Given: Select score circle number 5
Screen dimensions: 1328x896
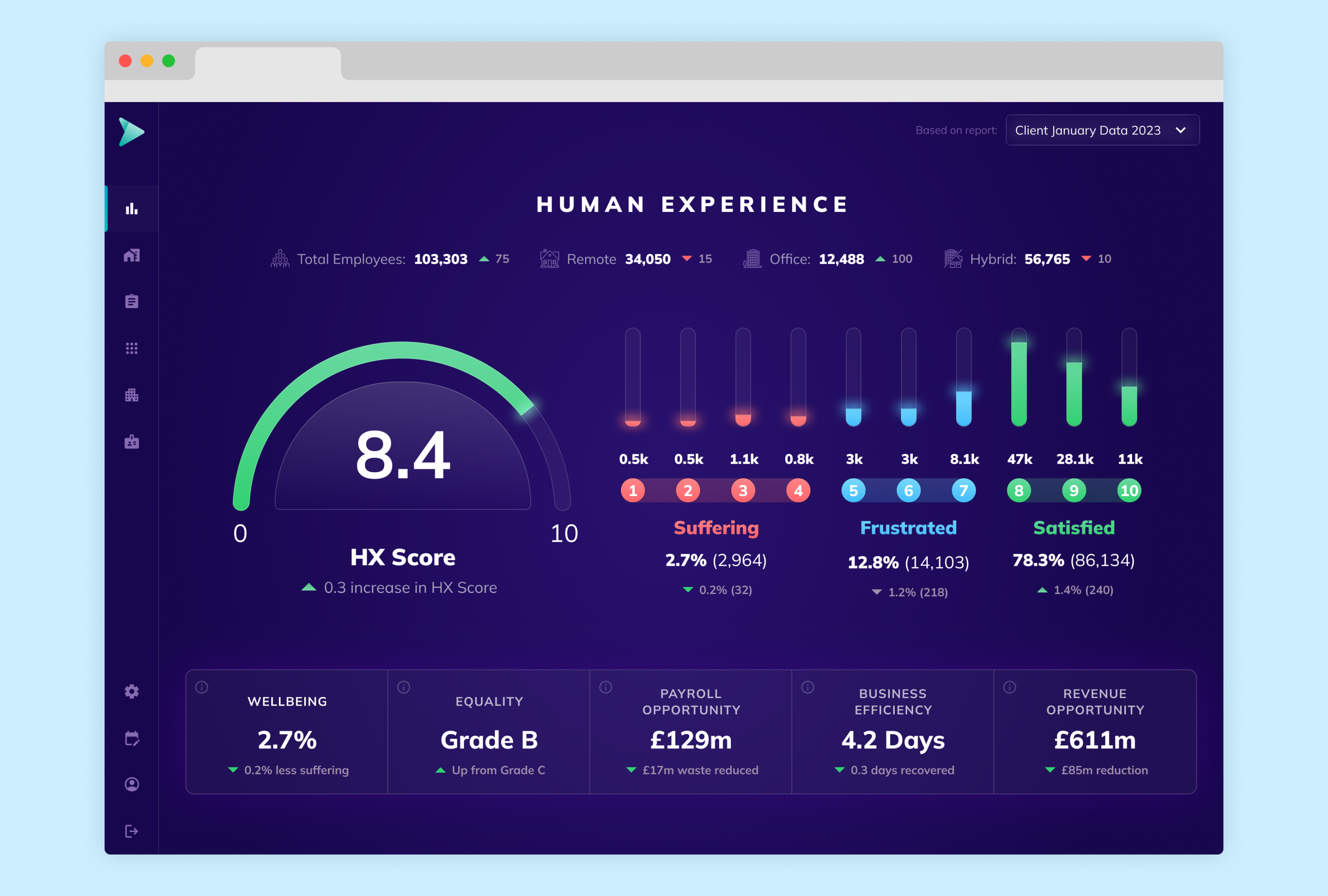Looking at the screenshot, I should (x=853, y=491).
